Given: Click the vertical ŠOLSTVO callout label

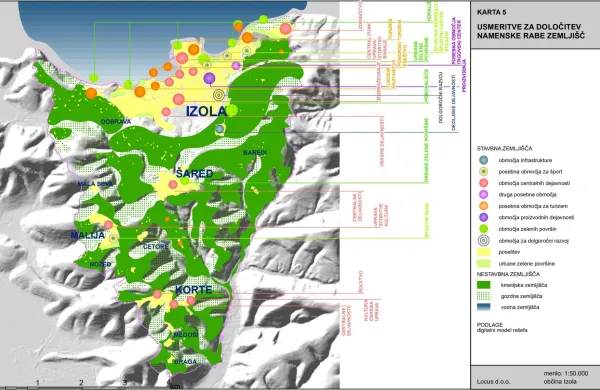Looking at the screenshot, I should tap(360, 282).
